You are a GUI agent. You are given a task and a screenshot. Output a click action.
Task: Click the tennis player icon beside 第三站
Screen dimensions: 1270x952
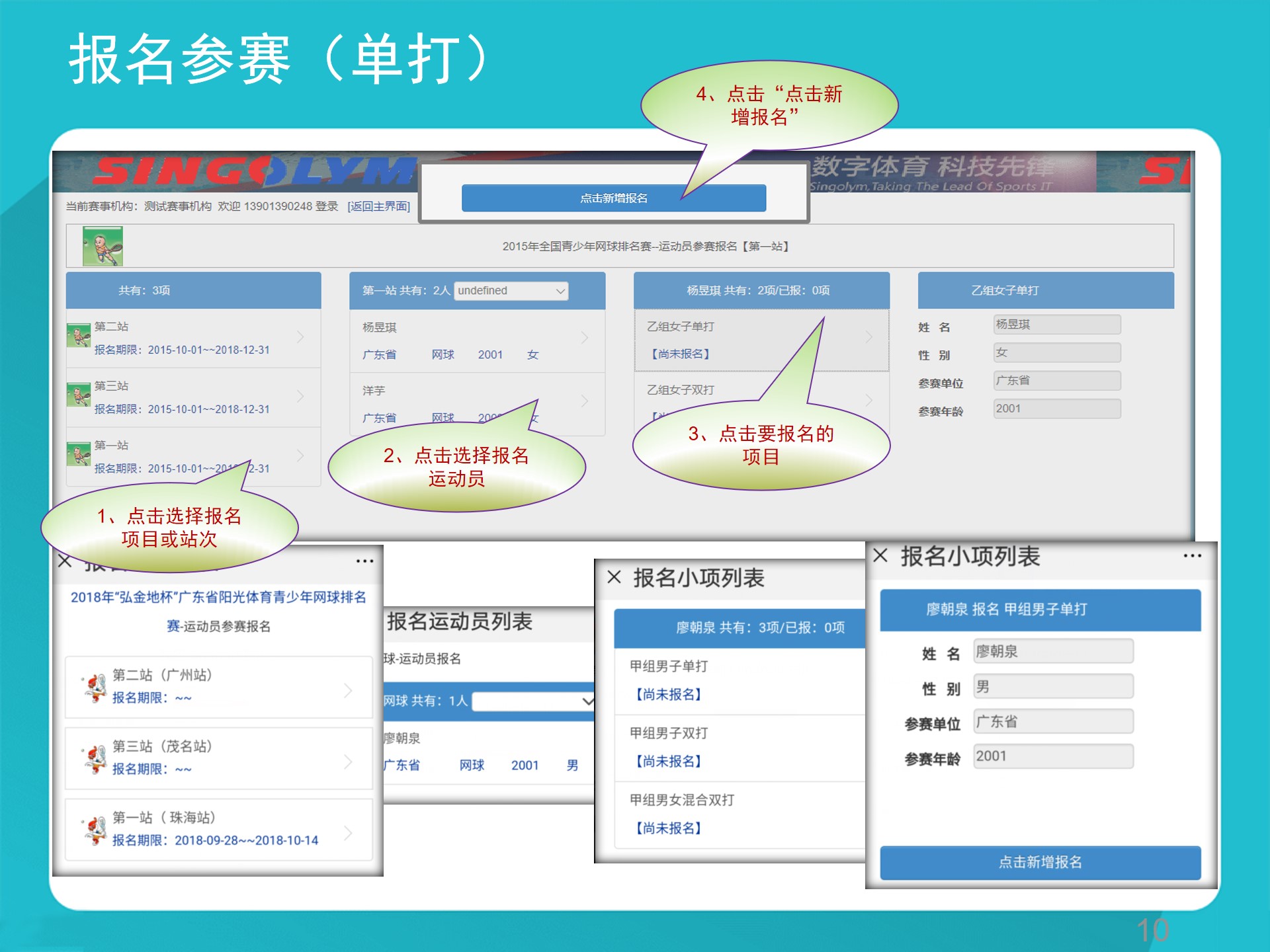(x=79, y=395)
